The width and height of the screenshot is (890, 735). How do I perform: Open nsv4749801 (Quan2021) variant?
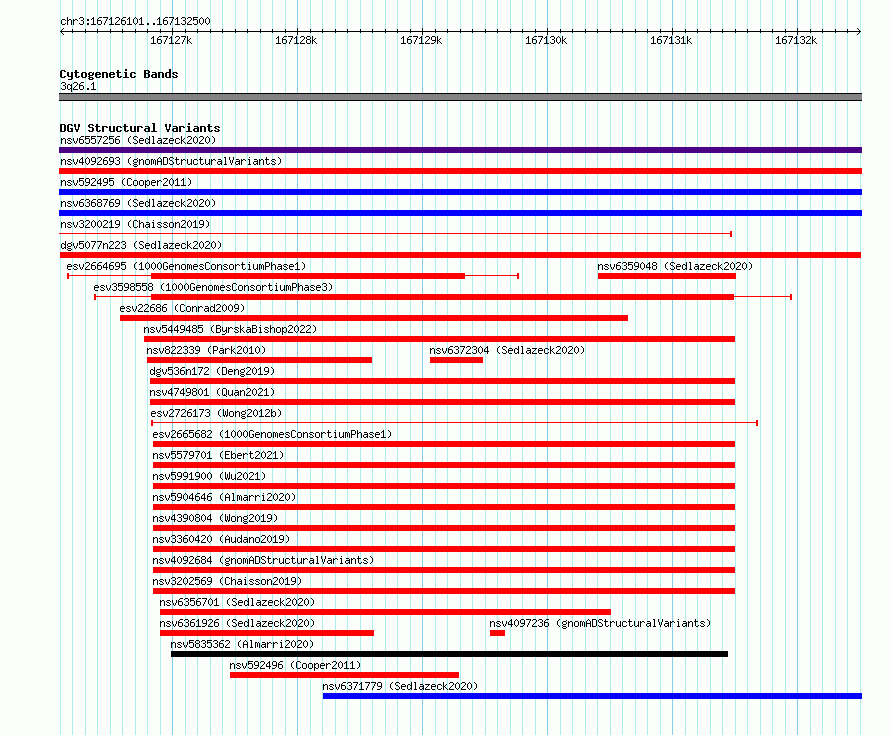pyautogui.click(x=212, y=392)
